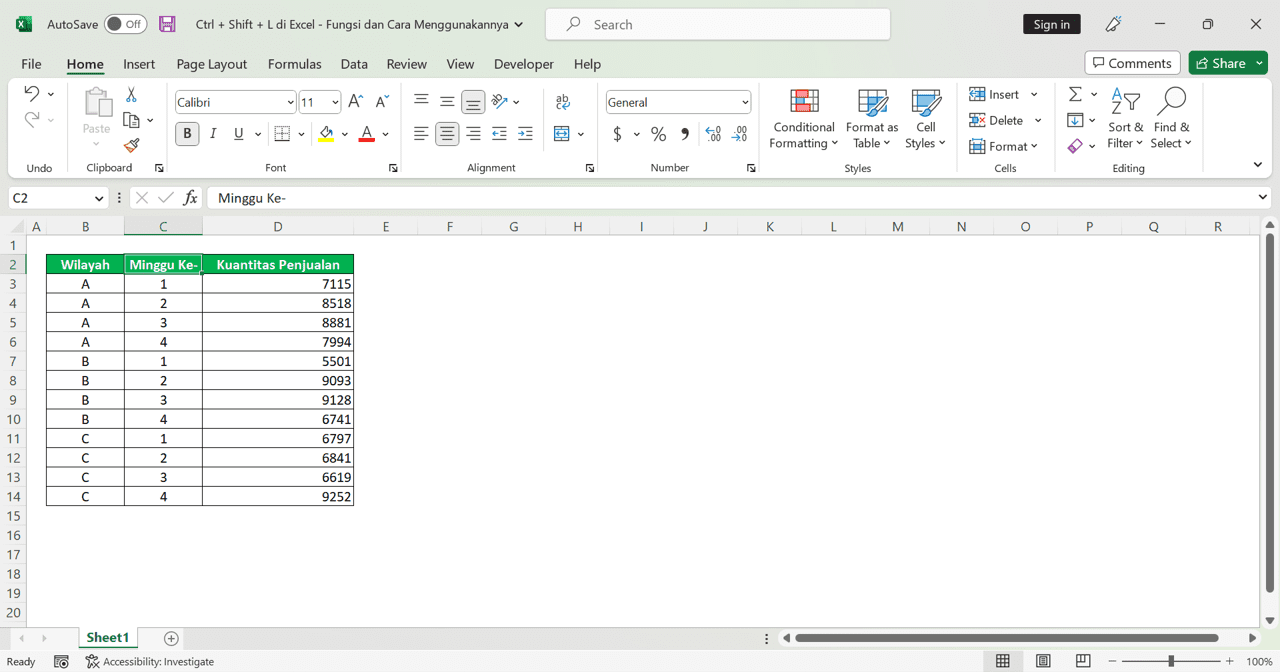
Task: Decrease font size with smaller A icon
Action: (382, 102)
